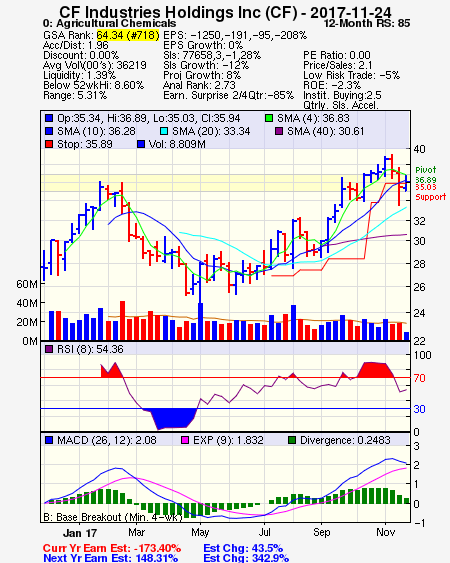Click the green Pivot label beside the chart
Viewport: 450px width, 563px height.
point(426,170)
